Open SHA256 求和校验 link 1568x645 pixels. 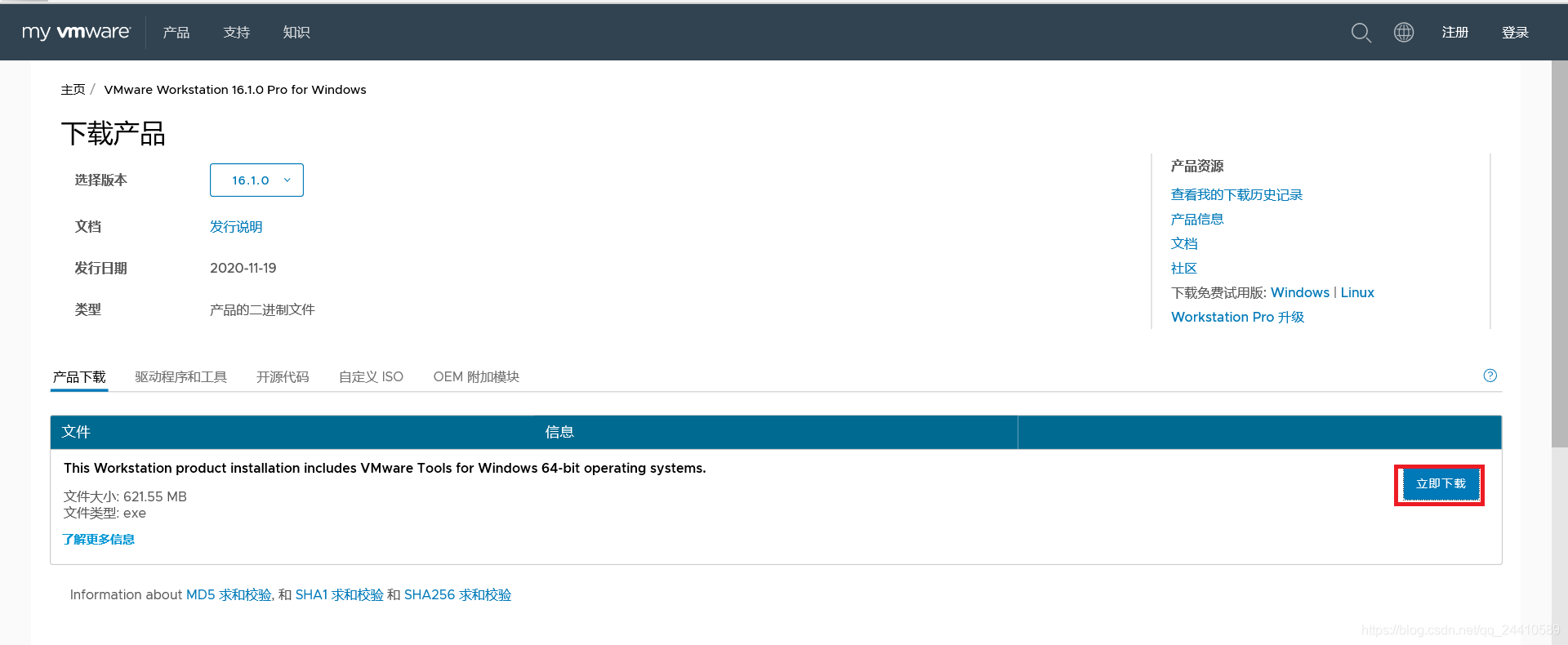[x=457, y=595]
